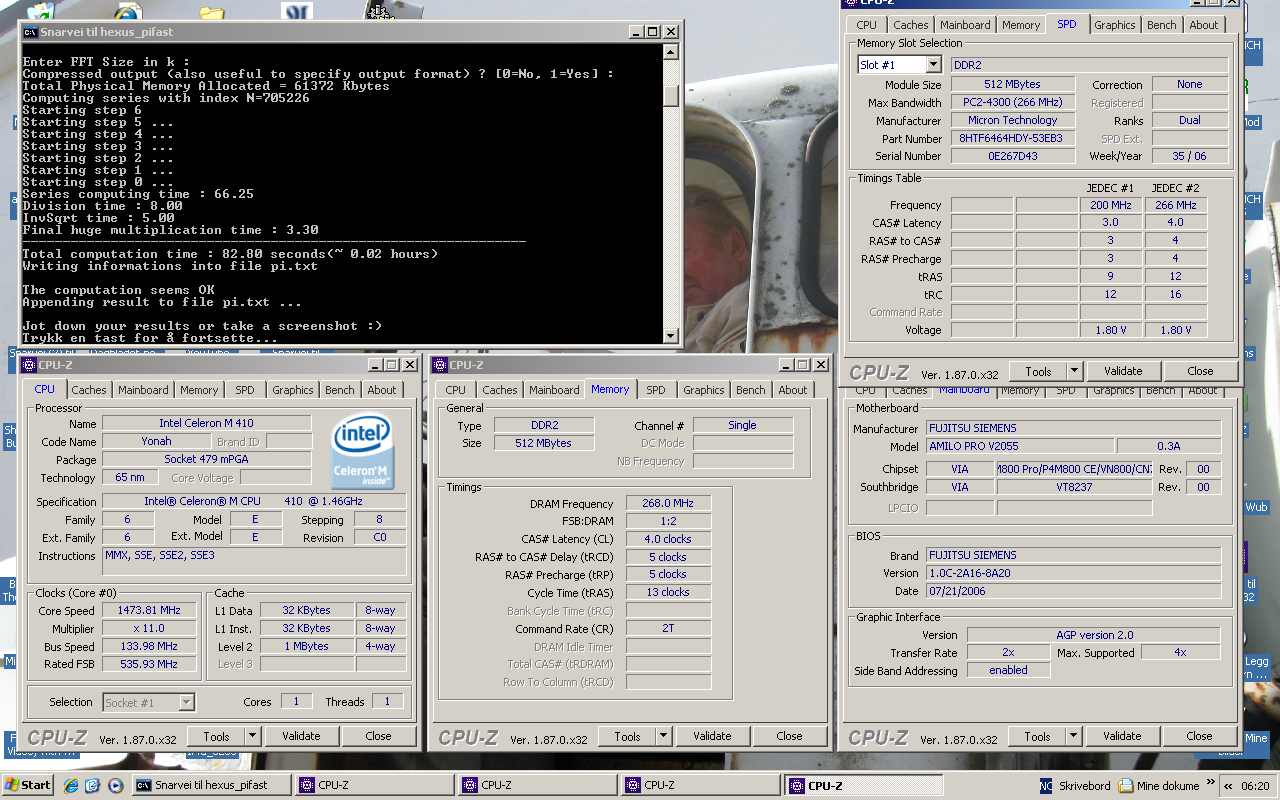Open the Socket #1 selection dropdown

tap(187, 702)
